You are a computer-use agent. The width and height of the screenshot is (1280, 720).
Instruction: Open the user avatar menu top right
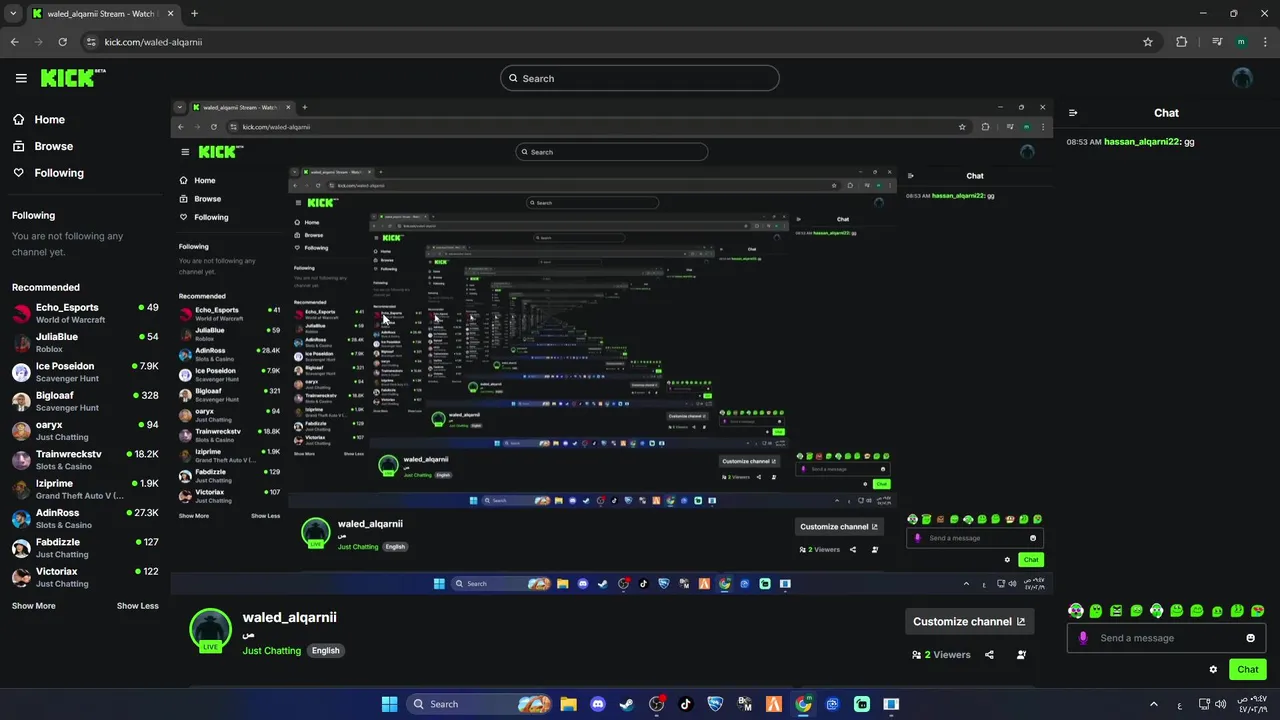[x=1242, y=78]
